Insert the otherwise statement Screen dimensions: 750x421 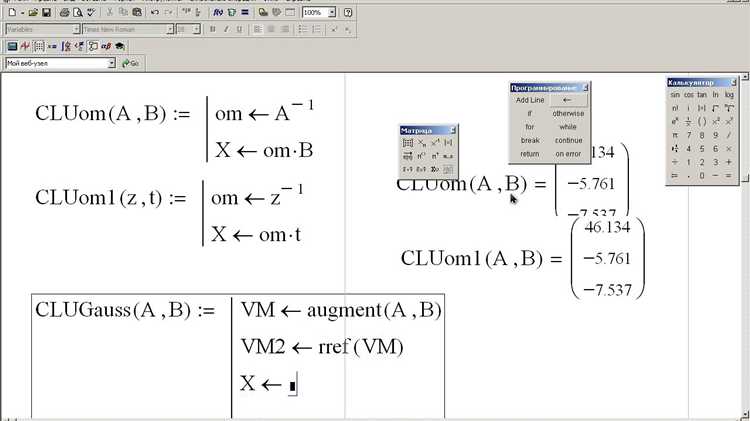coord(568,113)
